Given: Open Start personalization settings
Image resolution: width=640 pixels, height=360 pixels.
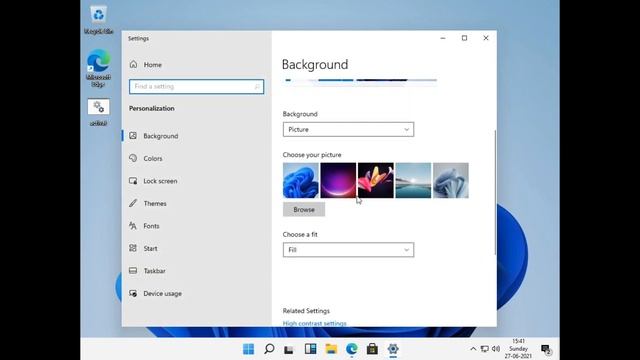Looking at the screenshot, I should tap(150, 248).
